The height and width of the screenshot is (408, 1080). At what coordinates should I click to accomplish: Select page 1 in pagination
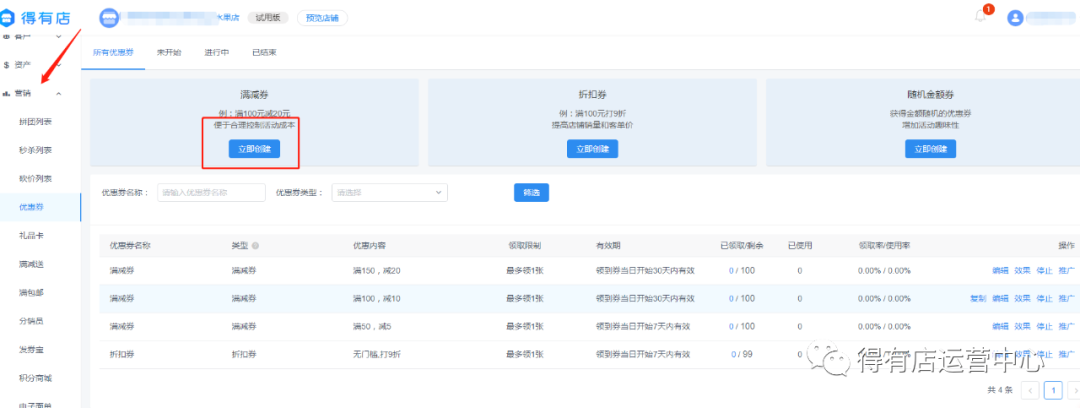[x=1053, y=390]
